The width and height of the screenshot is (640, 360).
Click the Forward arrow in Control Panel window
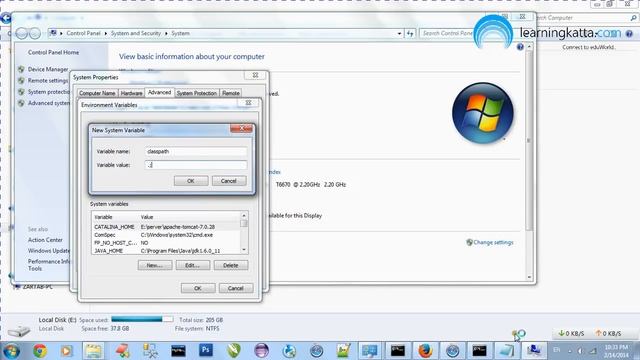[x=35, y=33]
